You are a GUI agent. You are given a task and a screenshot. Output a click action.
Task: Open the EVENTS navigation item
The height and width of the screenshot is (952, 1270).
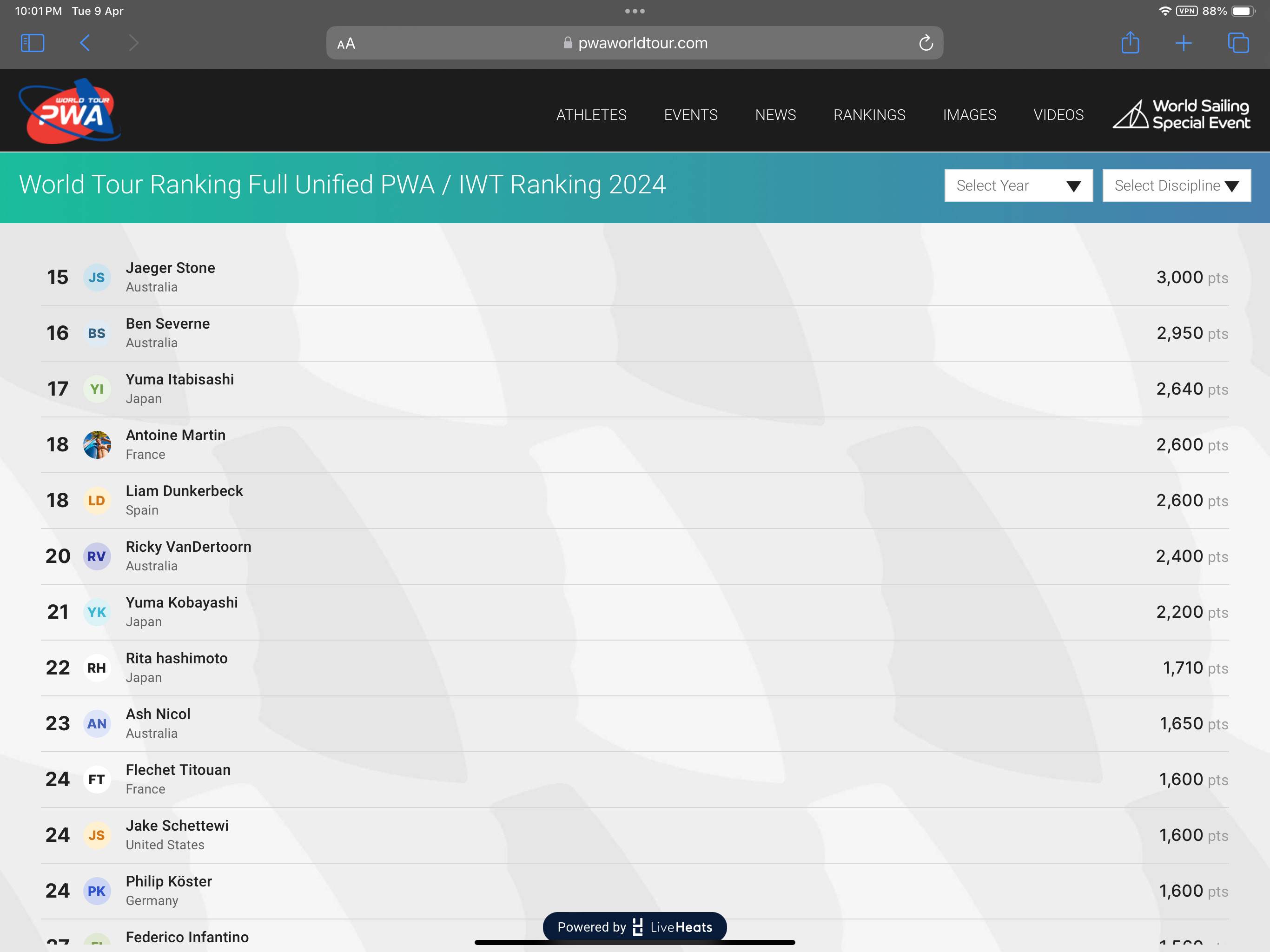(x=691, y=115)
